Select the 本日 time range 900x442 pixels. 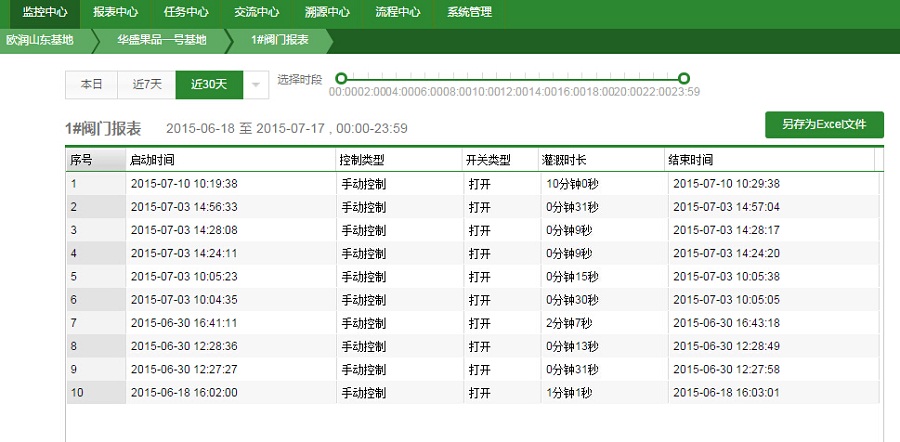(x=91, y=85)
